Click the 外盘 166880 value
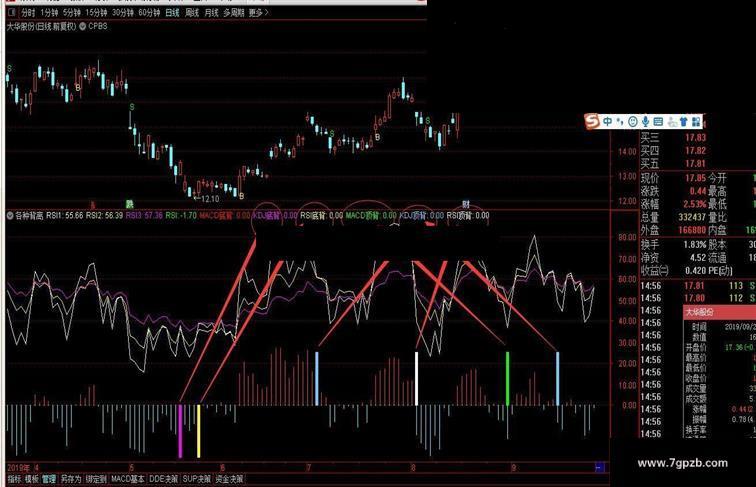756x487 pixels. coord(692,230)
